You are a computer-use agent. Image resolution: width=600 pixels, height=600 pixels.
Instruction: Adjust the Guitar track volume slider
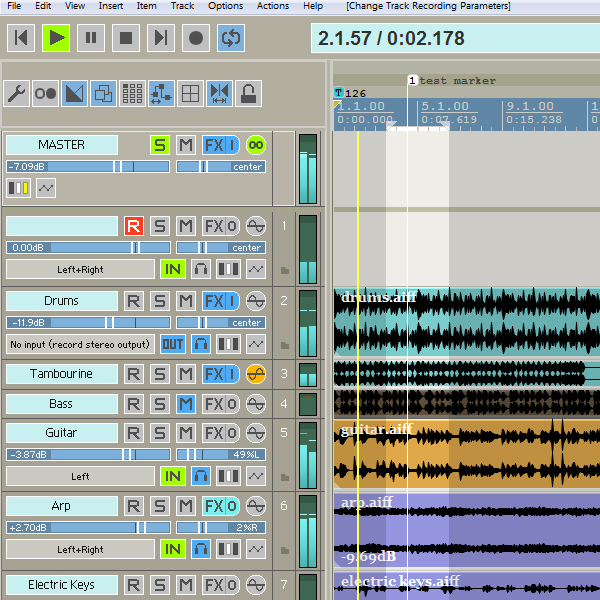(88, 454)
